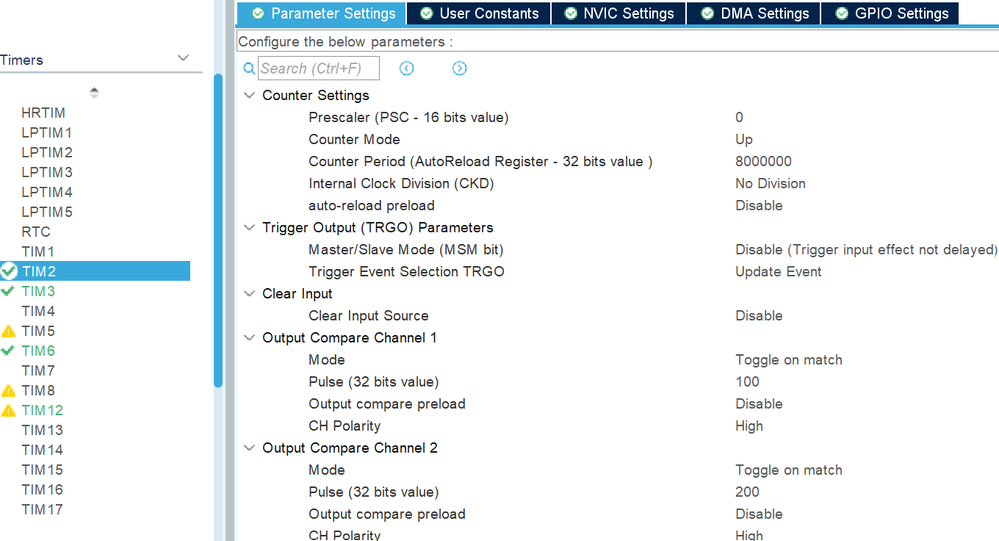
Task: Select HRTIM in the timer list
Action: [x=43, y=113]
